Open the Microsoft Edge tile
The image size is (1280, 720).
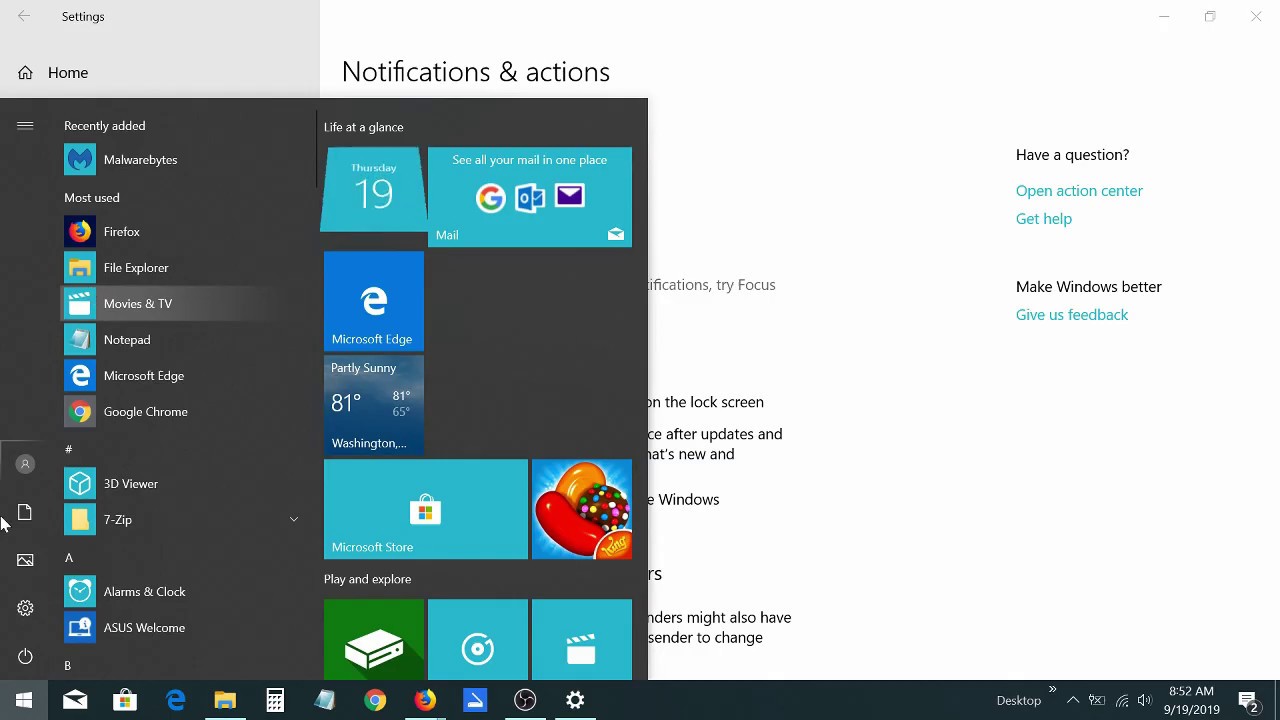(x=374, y=301)
